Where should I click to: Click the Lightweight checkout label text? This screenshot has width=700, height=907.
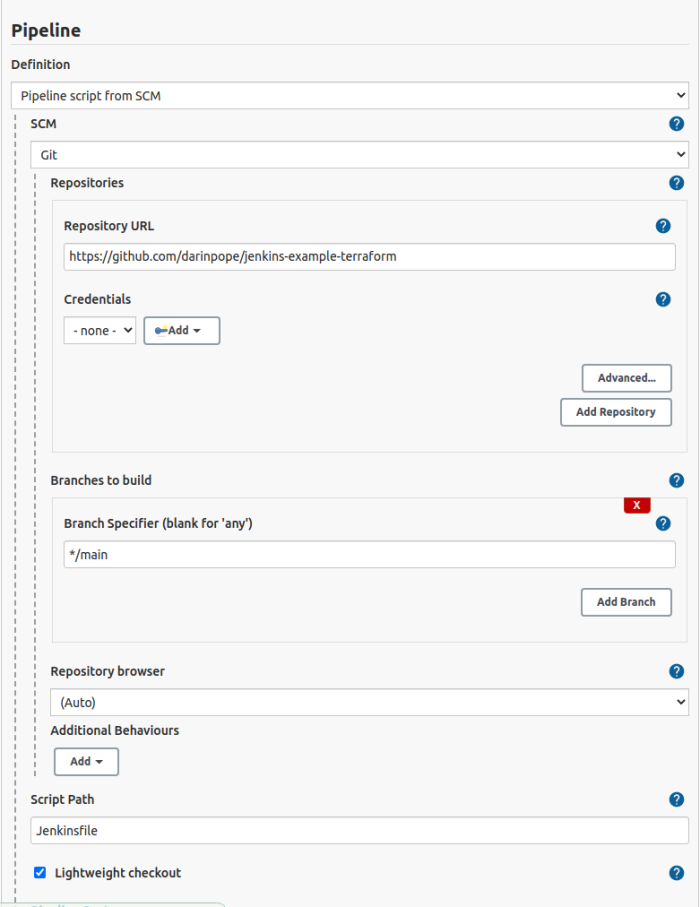coord(118,873)
